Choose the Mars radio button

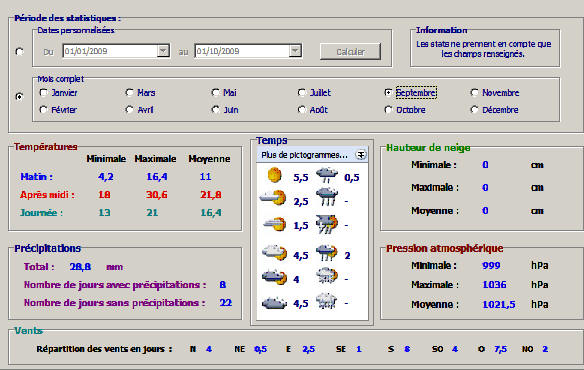[x=140, y=92]
